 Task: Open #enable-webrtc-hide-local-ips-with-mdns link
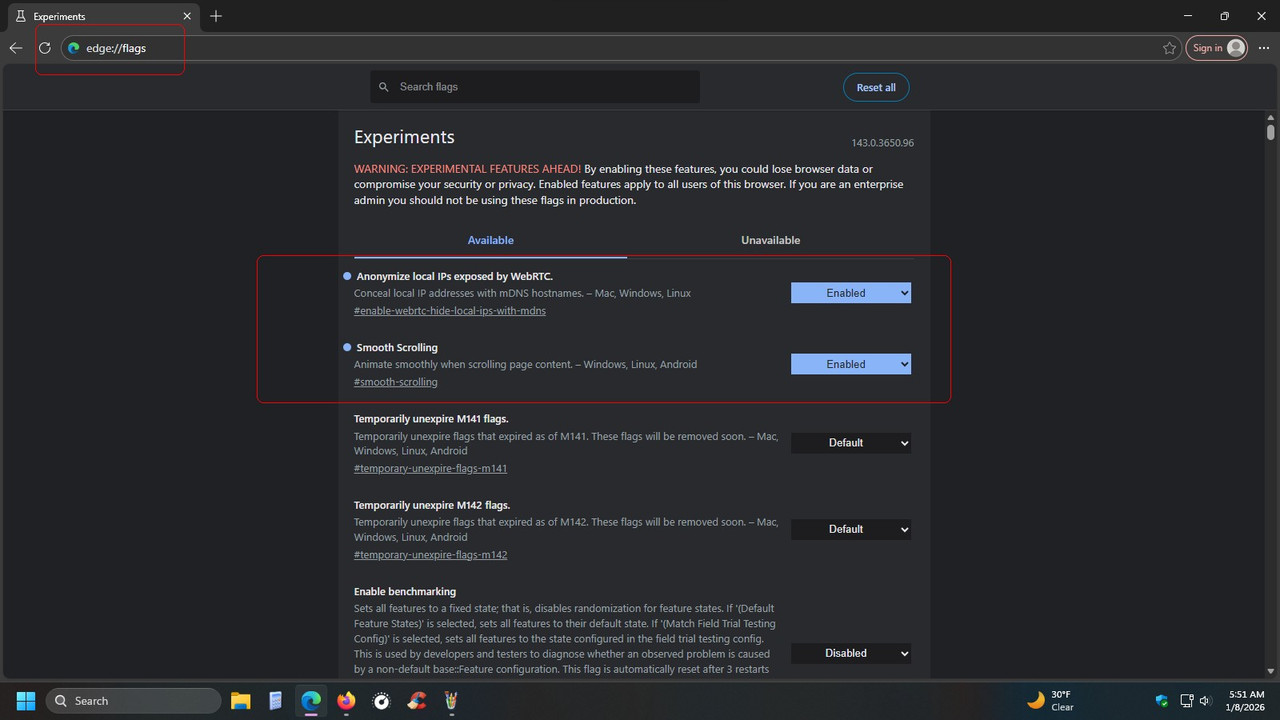(x=450, y=311)
